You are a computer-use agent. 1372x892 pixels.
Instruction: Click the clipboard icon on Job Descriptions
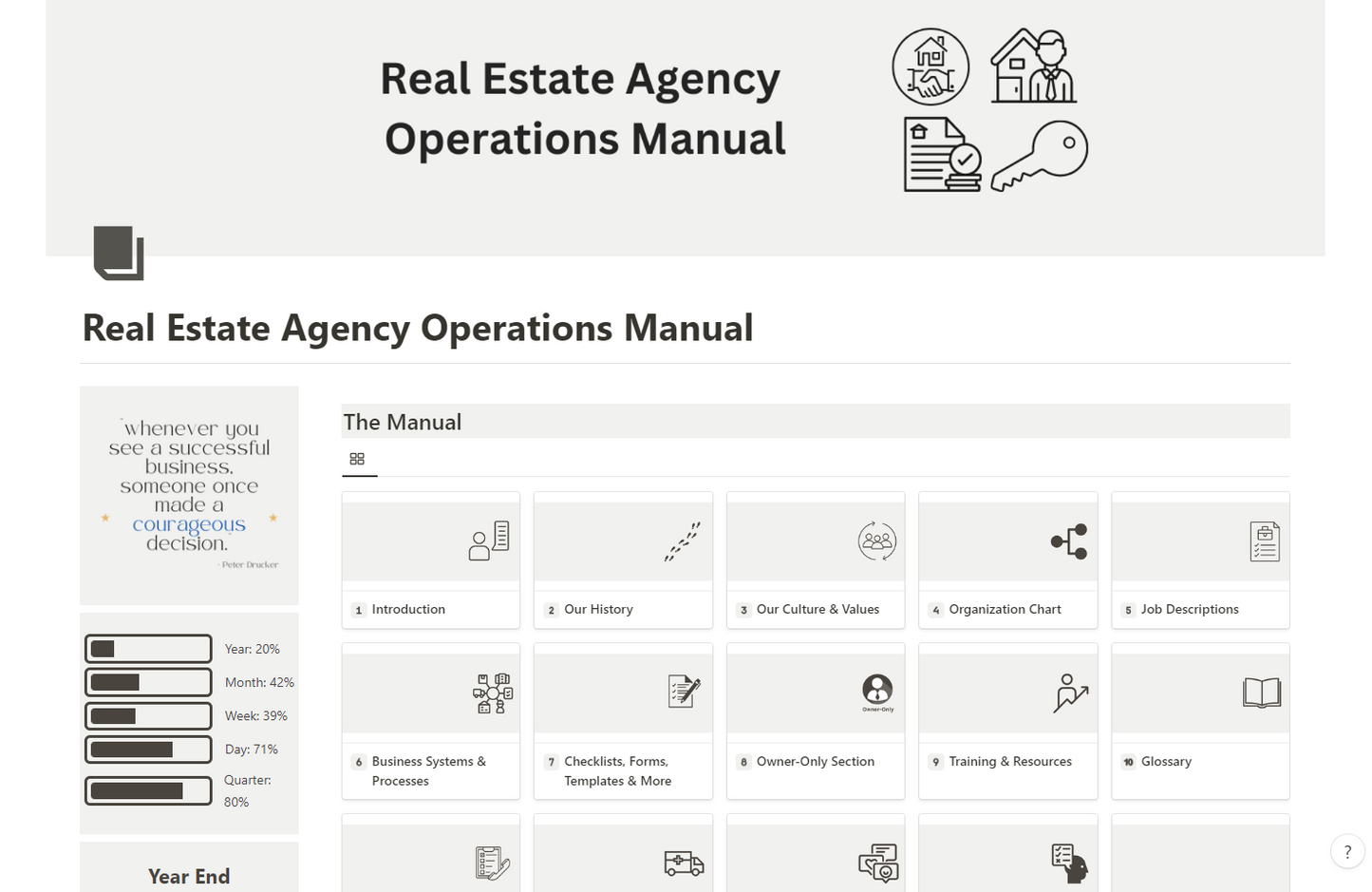click(x=1264, y=541)
